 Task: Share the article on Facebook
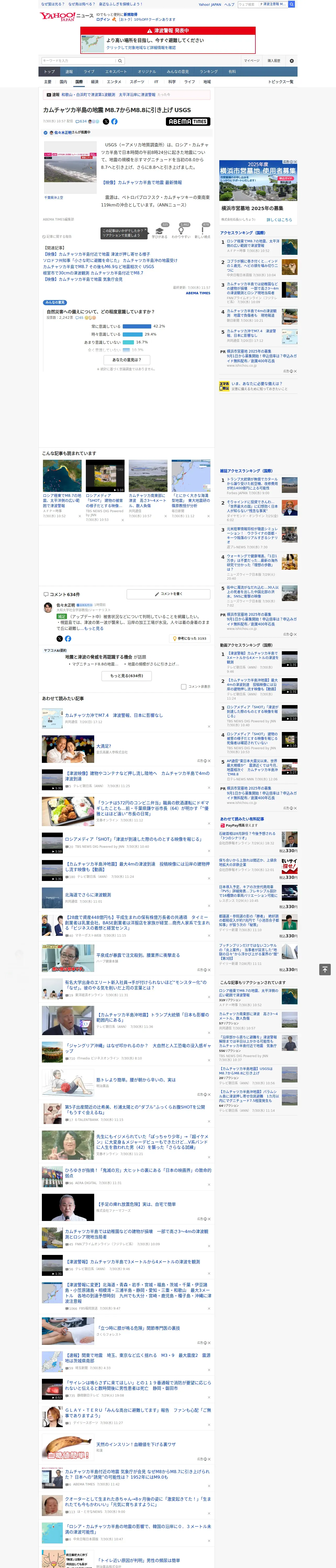pyautogui.click(x=114, y=121)
